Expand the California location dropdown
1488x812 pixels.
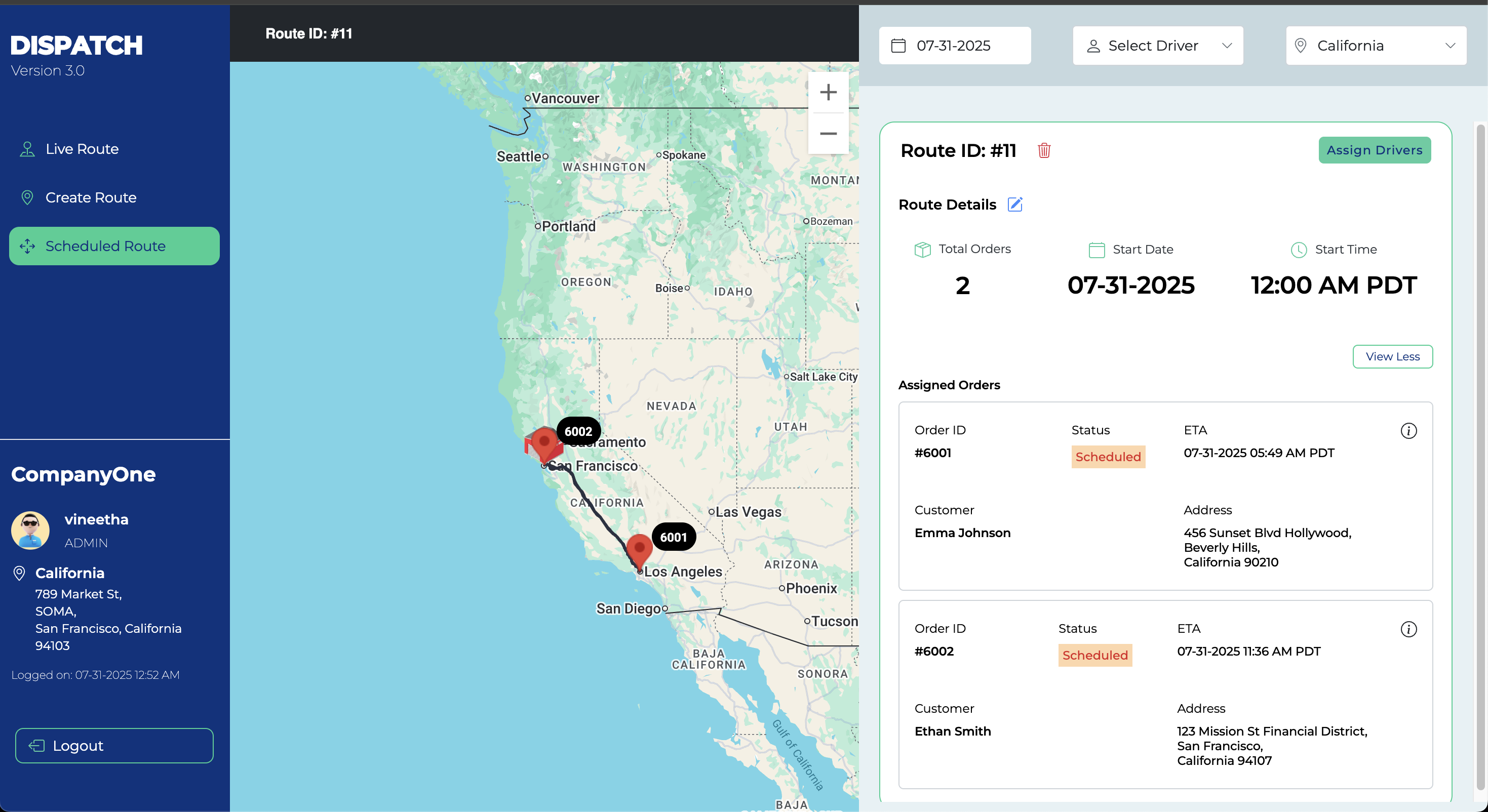point(1376,46)
